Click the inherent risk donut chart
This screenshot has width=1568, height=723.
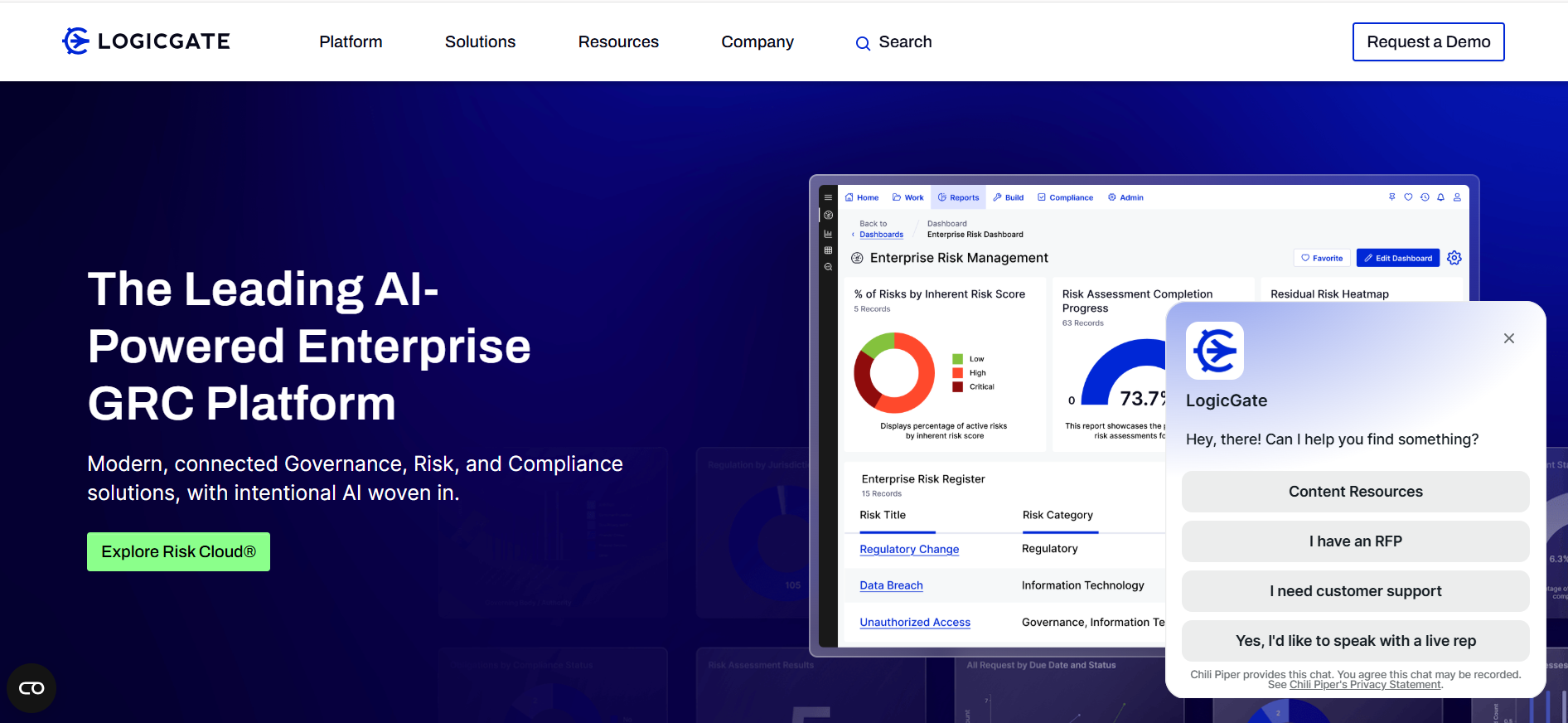[x=894, y=373]
